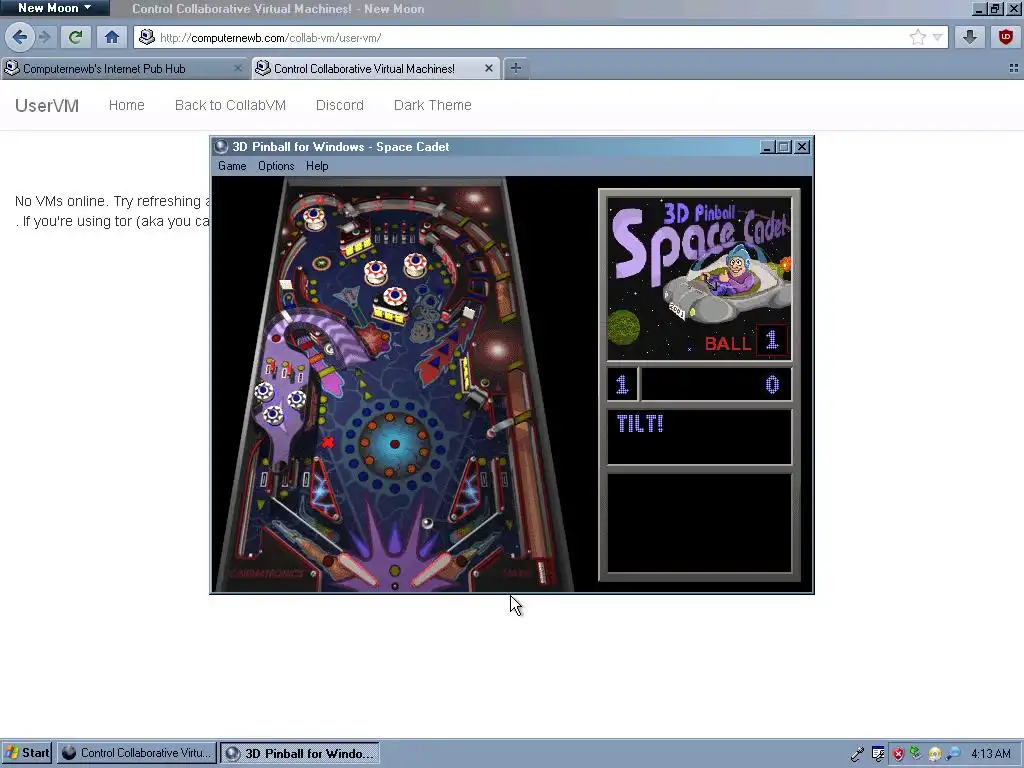Restore down the New Moon browser window
The image size is (1024, 768).
tap(996, 8)
